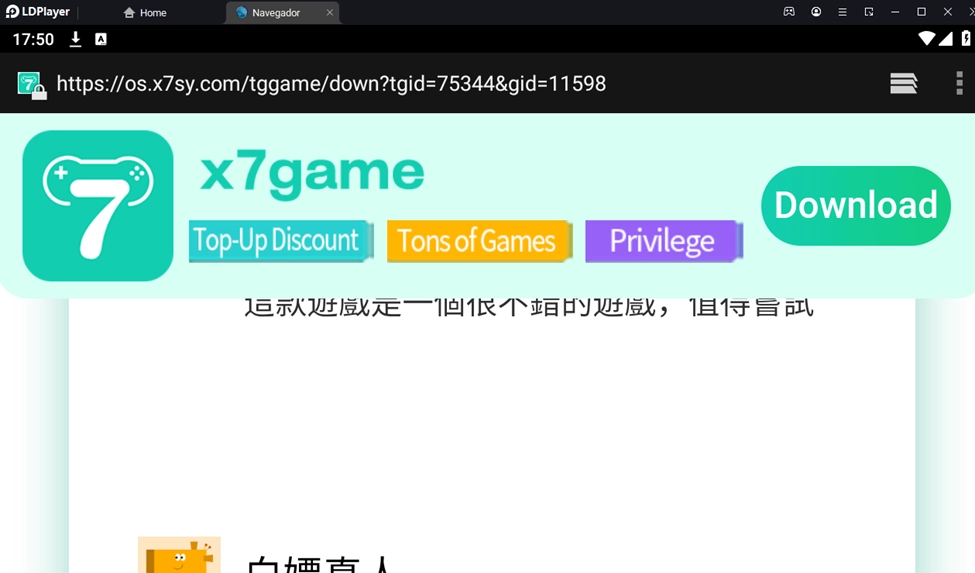This screenshot has height=573, width=975.
Task: Open the gamepad settings icon
Action: tap(789, 12)
